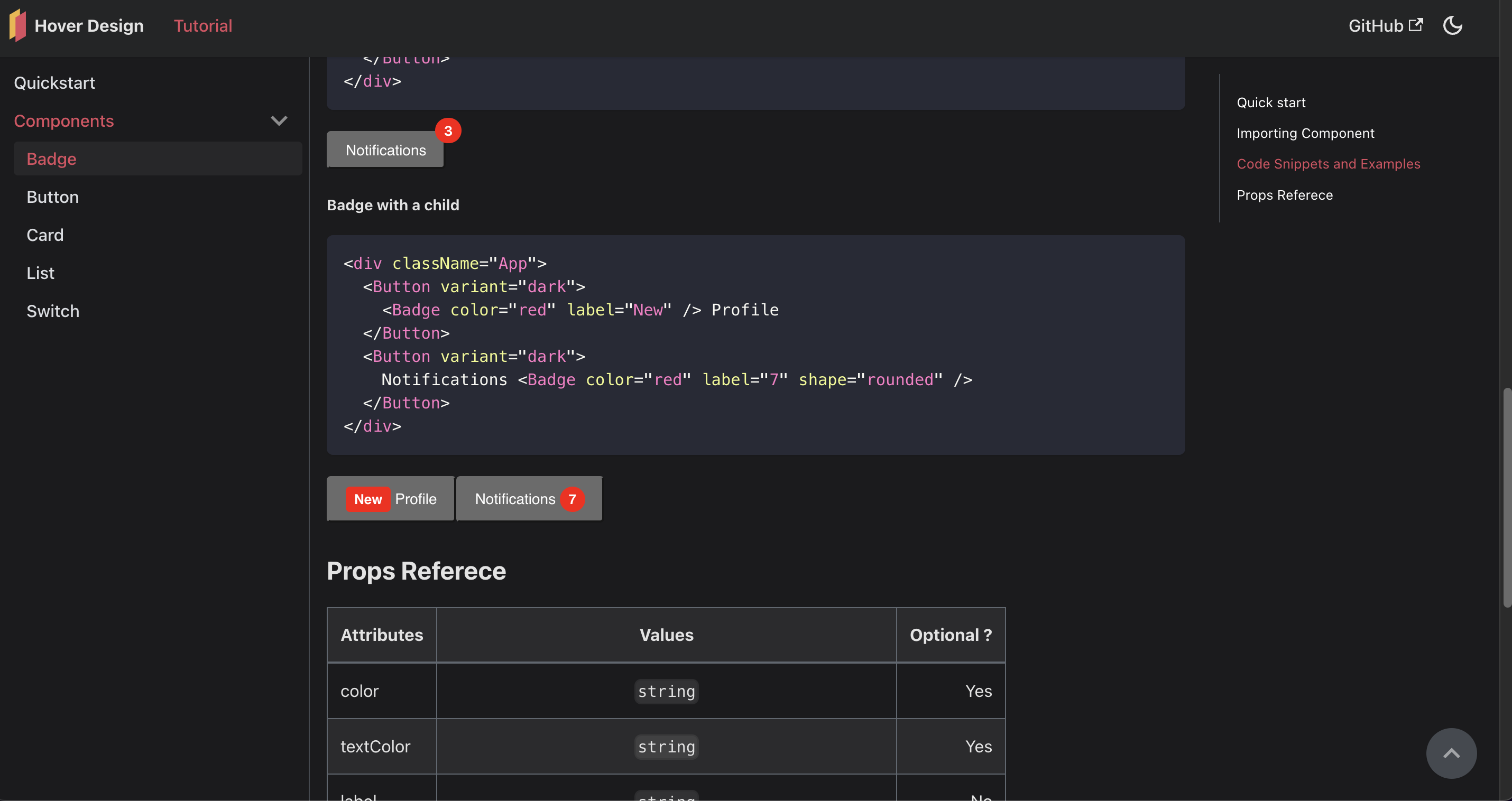Select Button in the components list
The image size is (1512, 801).
(x=52, y=197)
